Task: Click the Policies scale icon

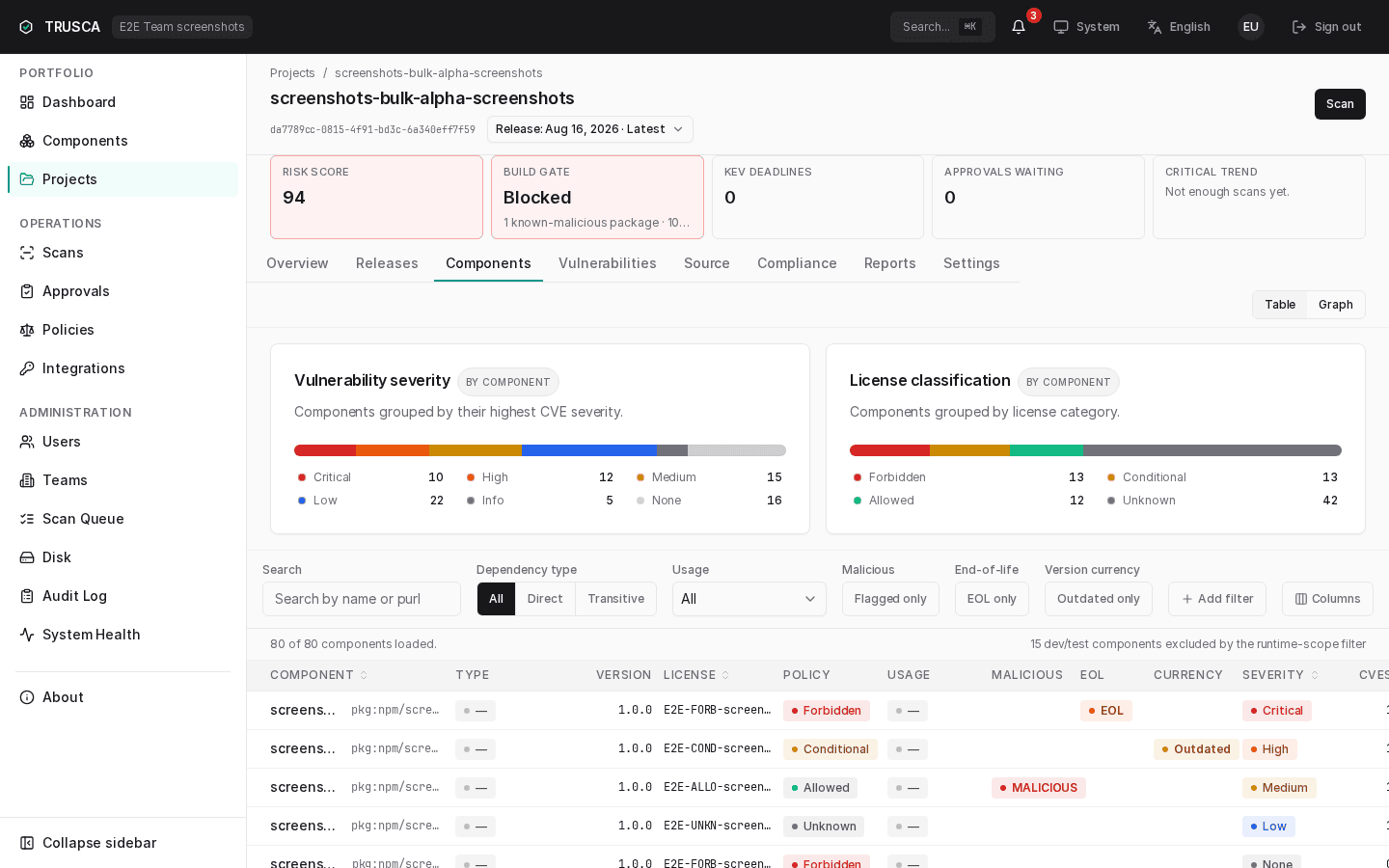Action: click(x=27, y=330)
